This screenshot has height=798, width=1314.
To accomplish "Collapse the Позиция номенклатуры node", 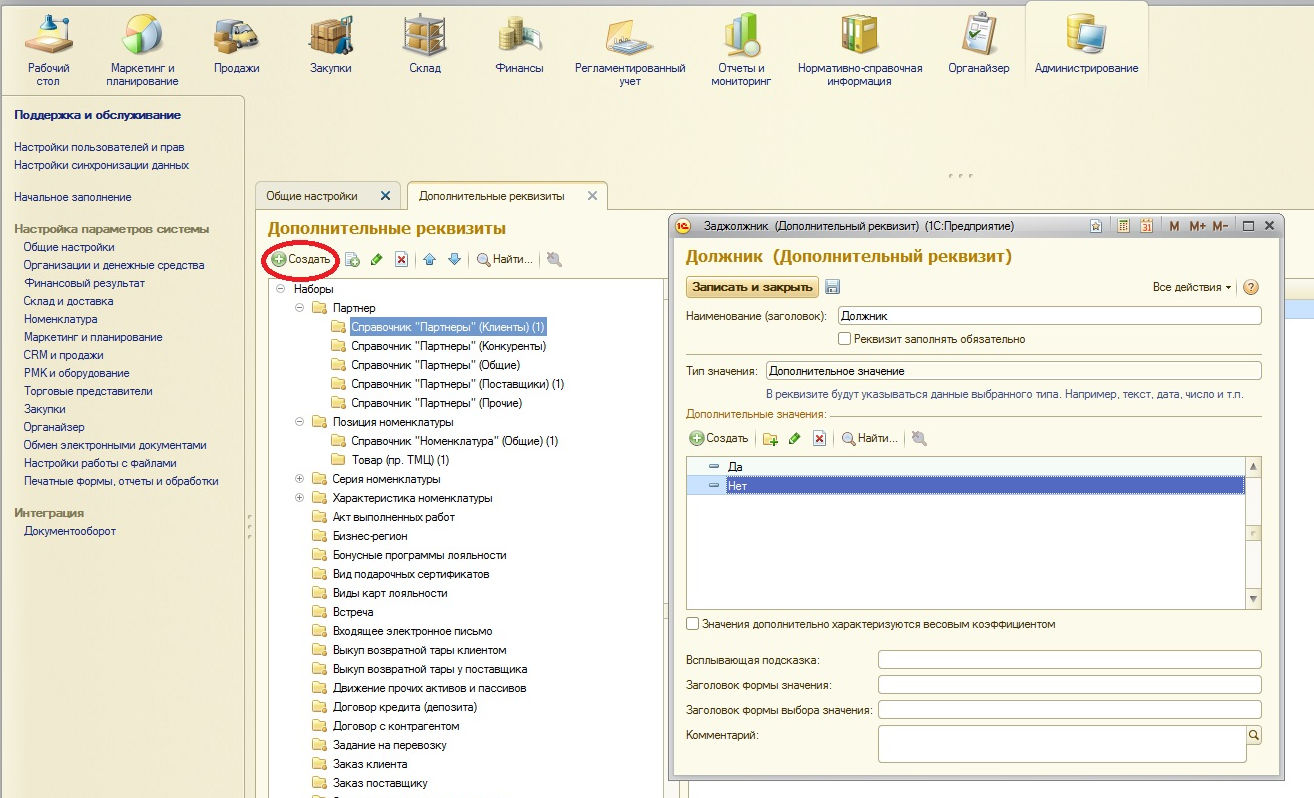I will pyautogui.click(x=299, y=422).
